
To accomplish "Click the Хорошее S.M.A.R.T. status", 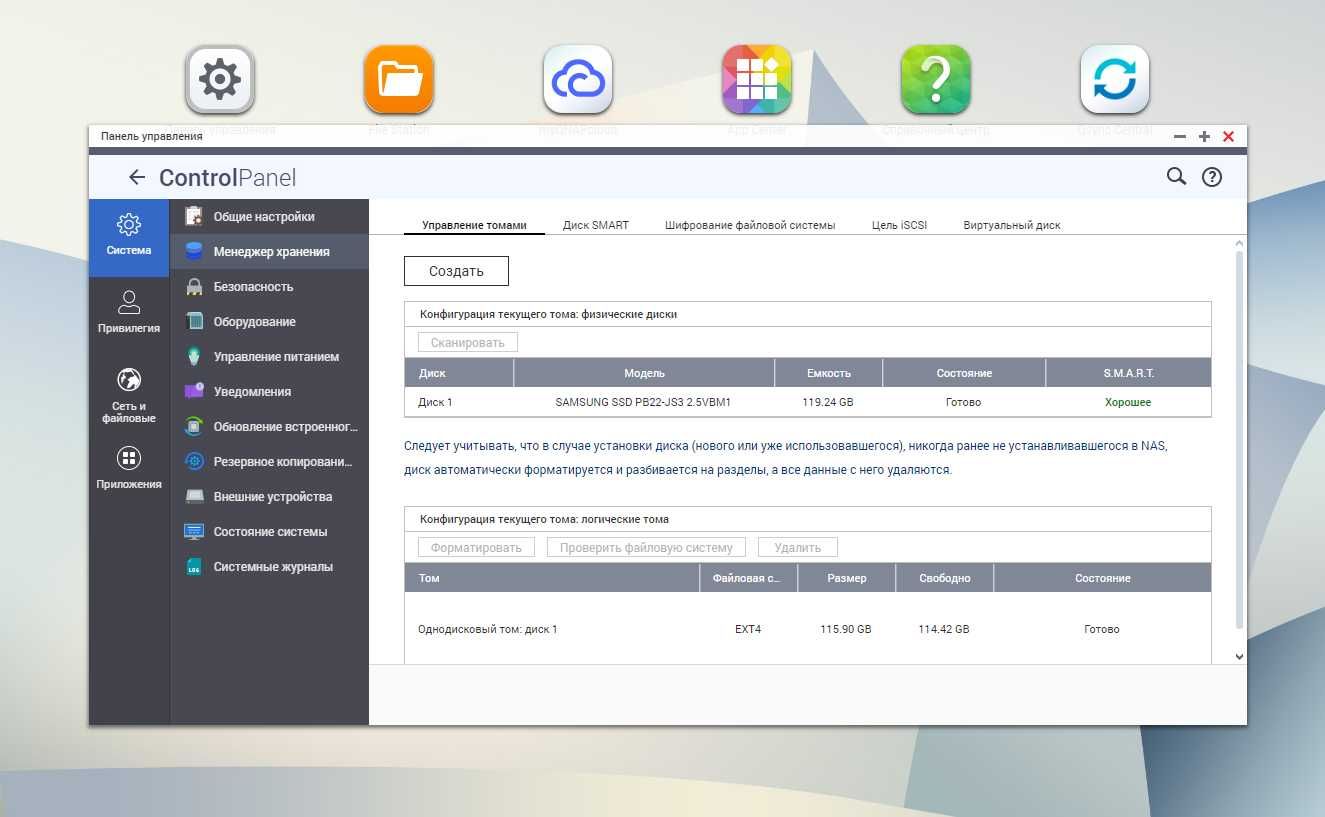I will (1128, 402).
